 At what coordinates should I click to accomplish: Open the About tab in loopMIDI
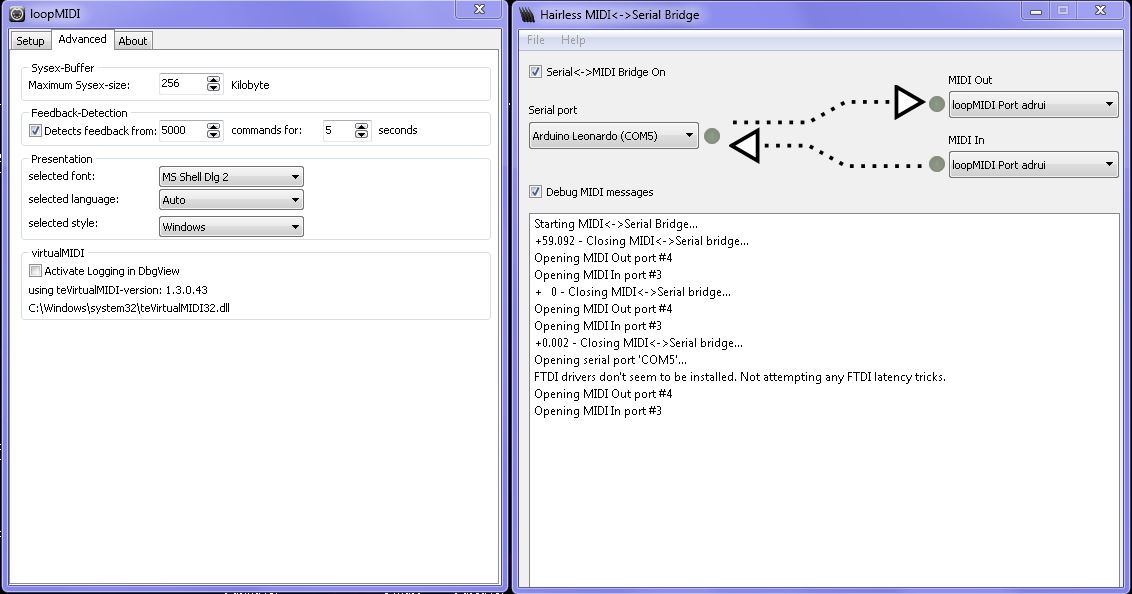pos(133,40)
